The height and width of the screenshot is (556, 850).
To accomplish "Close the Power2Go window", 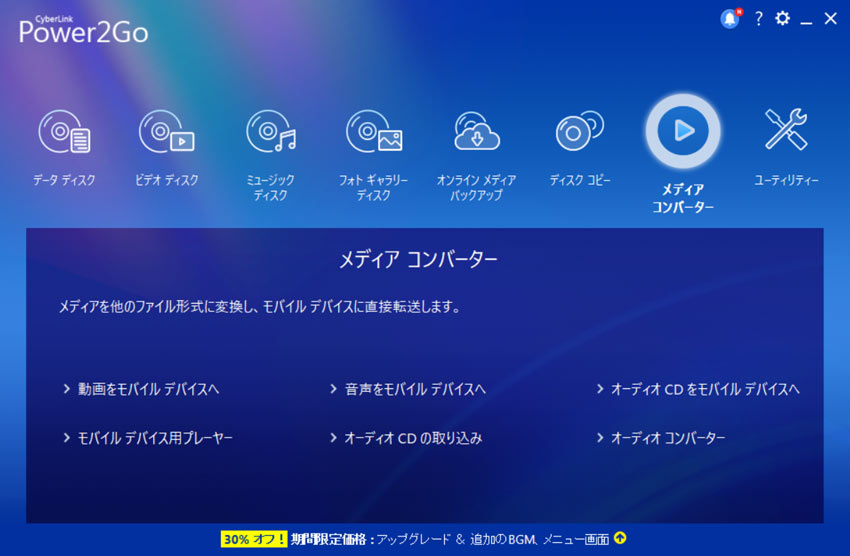I will [830, 18].
